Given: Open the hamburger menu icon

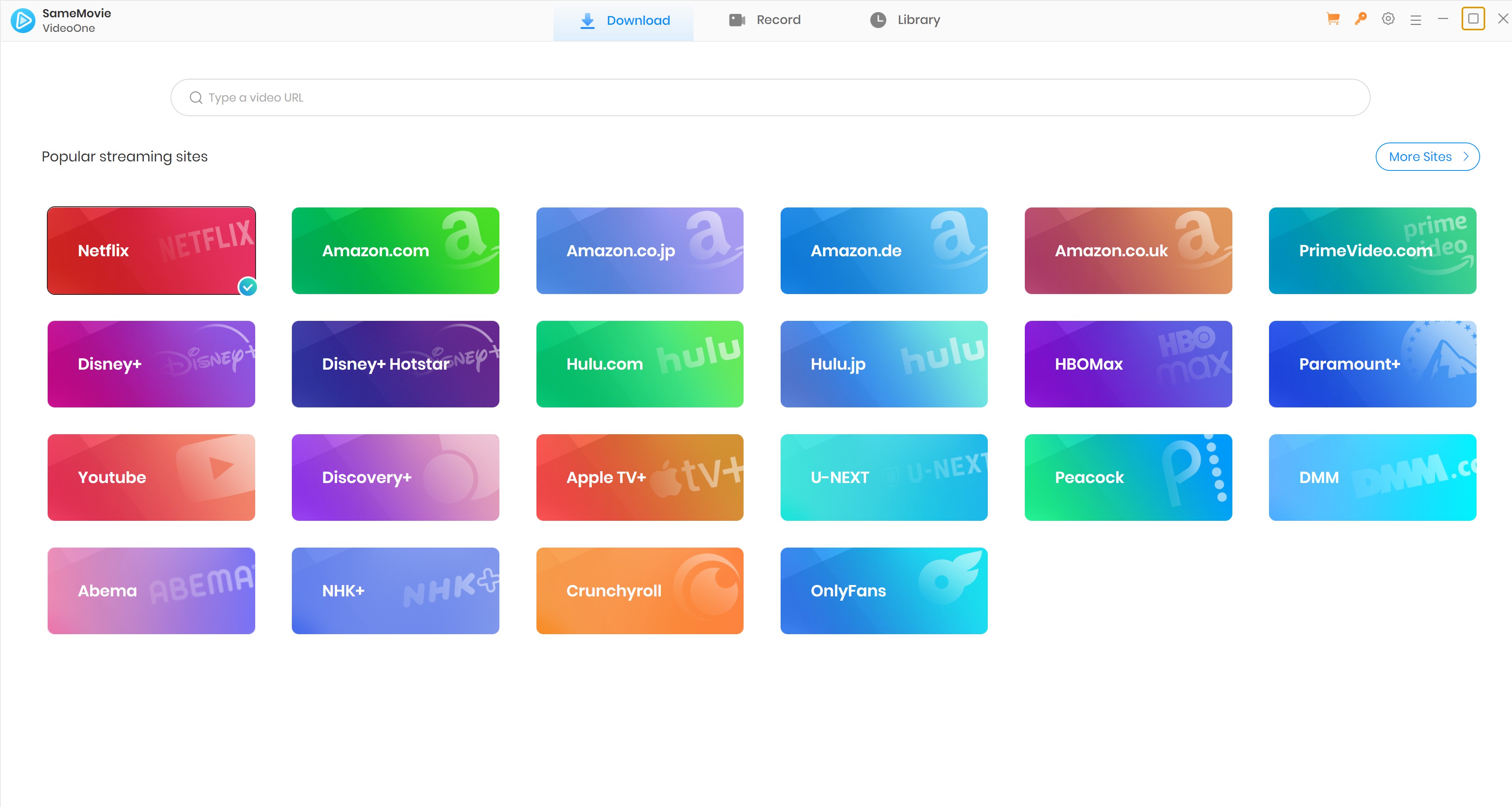Looking at the screenshot, I should point(1416,20).
